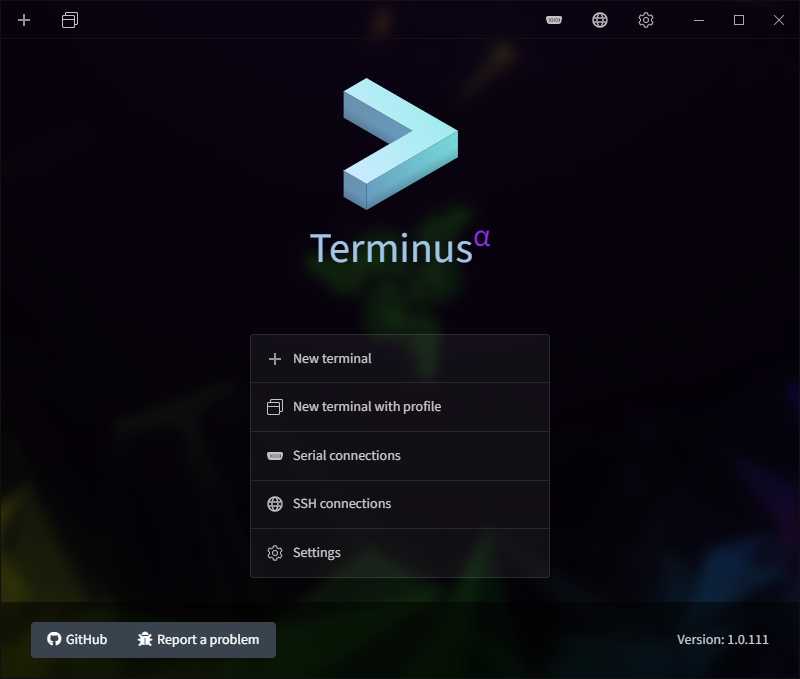This screenshot has height=679, width=800.
Task: Open a new terminal via the titlebar plus icon
Action: click(23, 20)
